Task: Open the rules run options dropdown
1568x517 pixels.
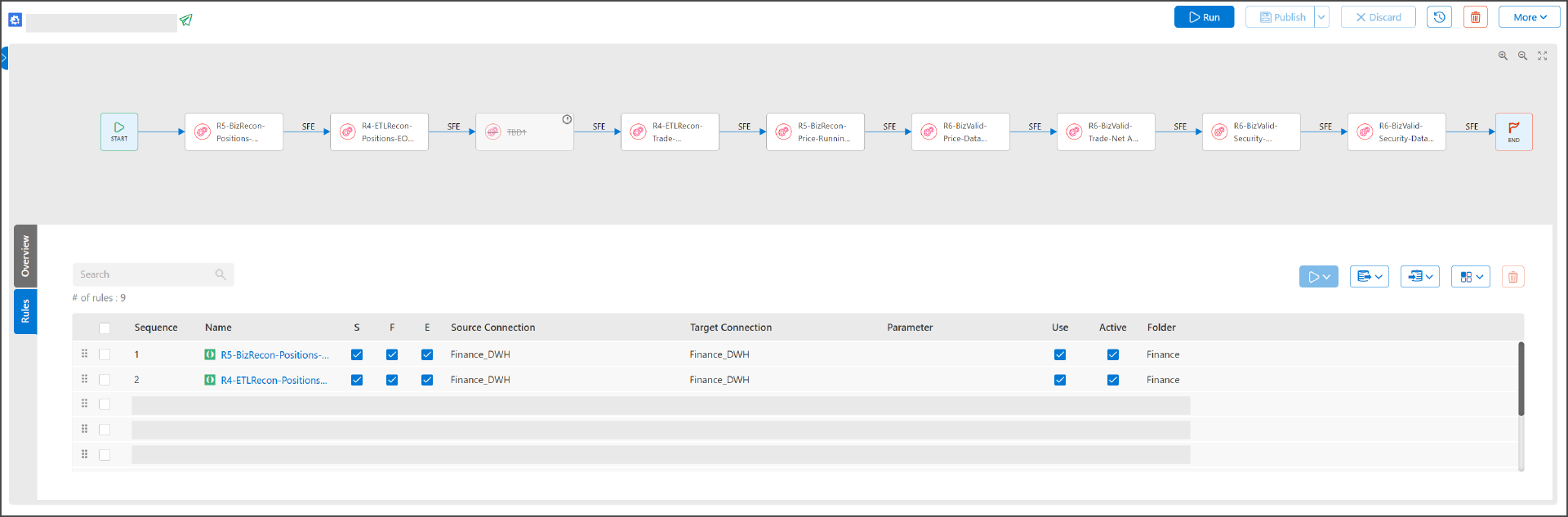Action: (1318, 277)
